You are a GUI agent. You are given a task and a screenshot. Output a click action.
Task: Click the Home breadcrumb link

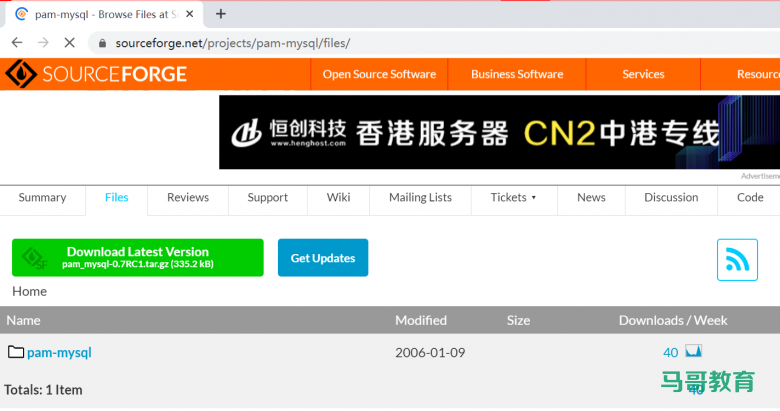[29, 291]
